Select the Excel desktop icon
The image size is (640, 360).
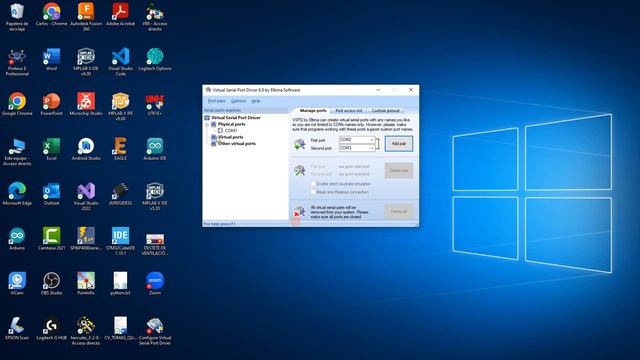[51, 149]
